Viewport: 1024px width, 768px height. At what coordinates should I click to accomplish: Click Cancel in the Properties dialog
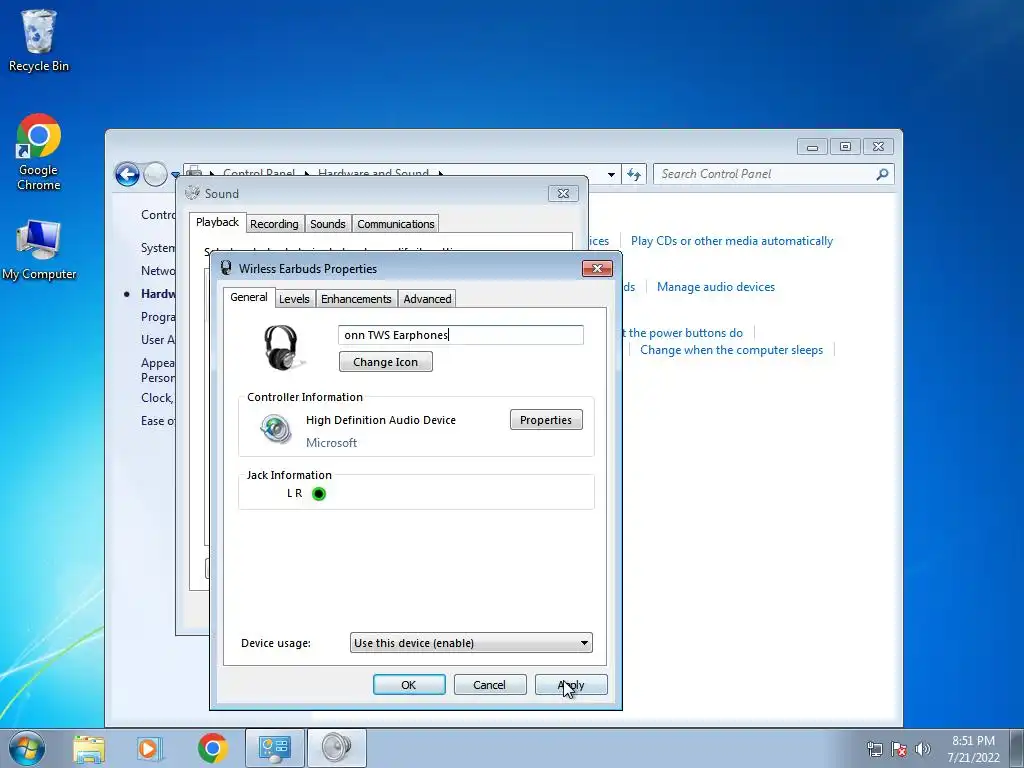point(489,685)
